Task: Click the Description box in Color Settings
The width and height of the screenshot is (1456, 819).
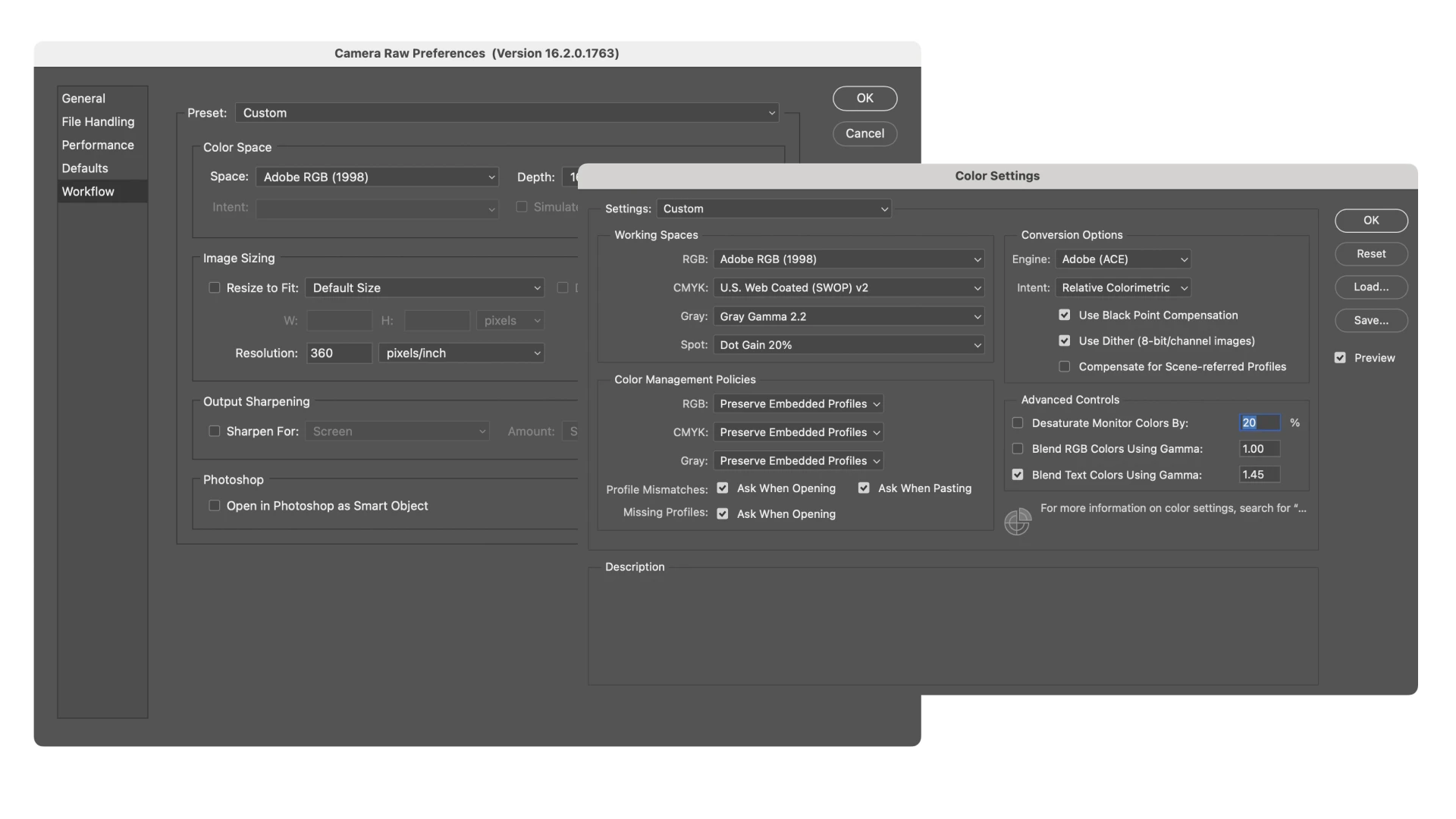Action: tap(953, 626)
